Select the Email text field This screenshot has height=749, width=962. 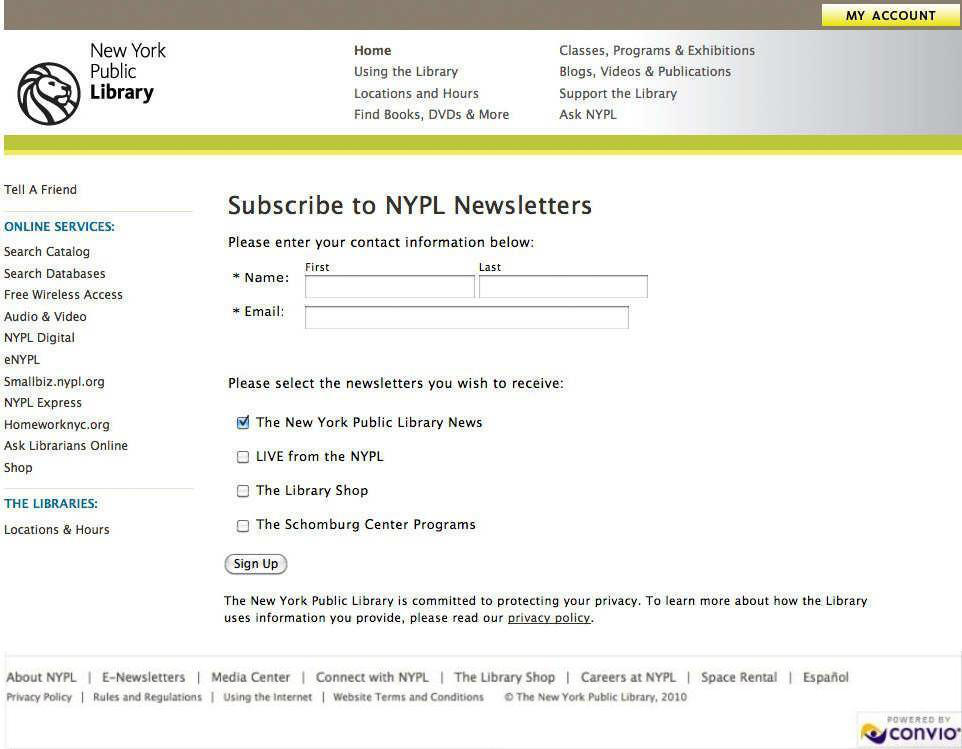pyautogui.click(x=466, y=318)
